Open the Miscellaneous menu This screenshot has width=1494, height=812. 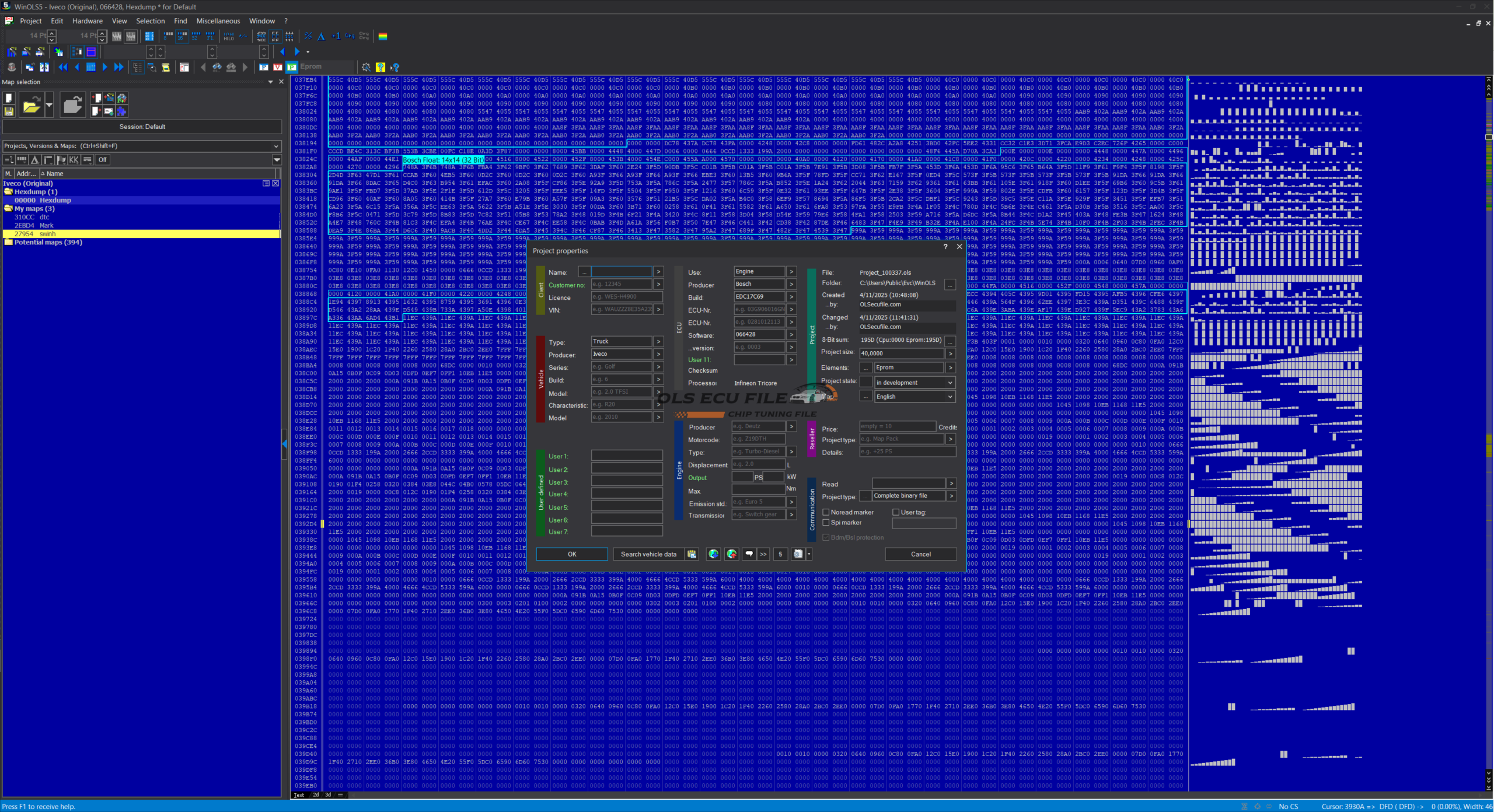(218, 21)
